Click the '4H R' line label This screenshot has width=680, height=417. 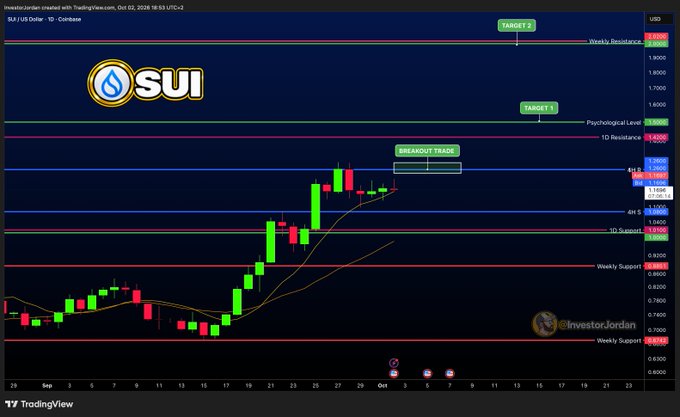coord(634,169)
